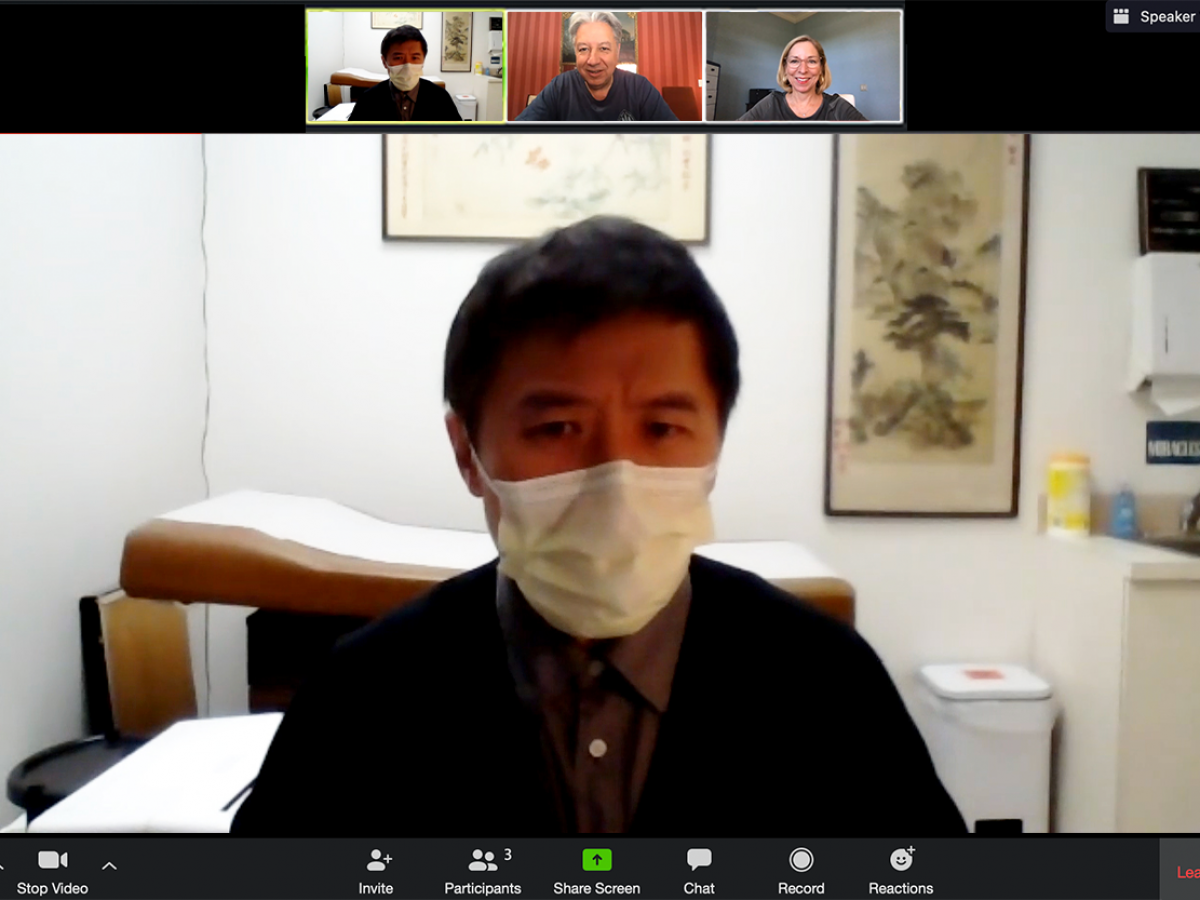
Task: Click the Share Screen text label
Action: (597, 888)
